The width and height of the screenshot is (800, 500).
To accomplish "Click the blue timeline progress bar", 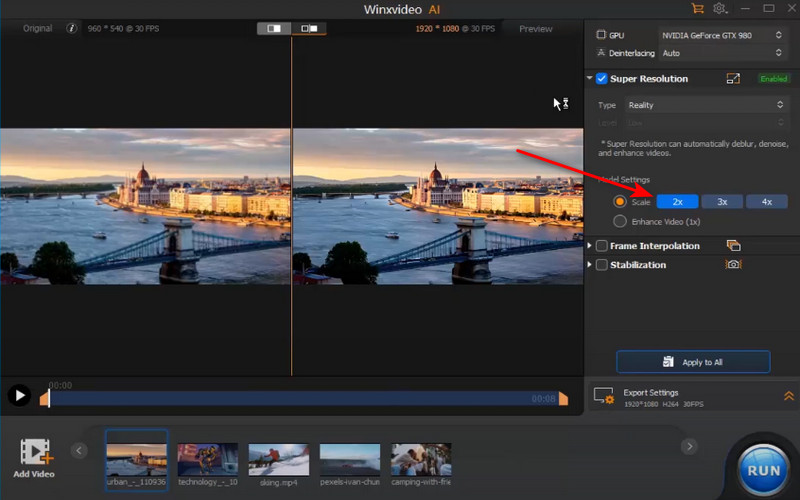I will (x=304, y=398).
